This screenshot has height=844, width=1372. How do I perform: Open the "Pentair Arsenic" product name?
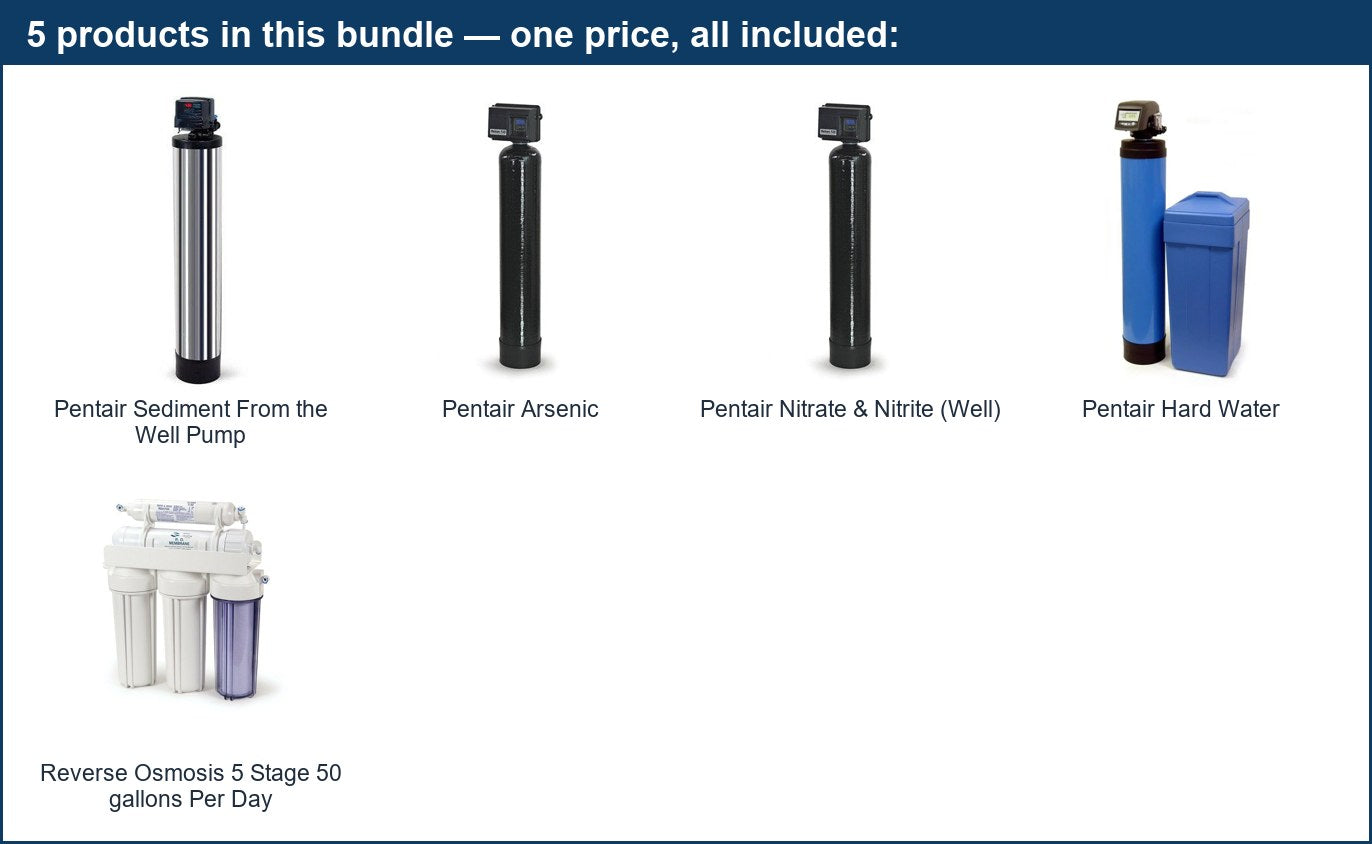[x=520, y=409]
